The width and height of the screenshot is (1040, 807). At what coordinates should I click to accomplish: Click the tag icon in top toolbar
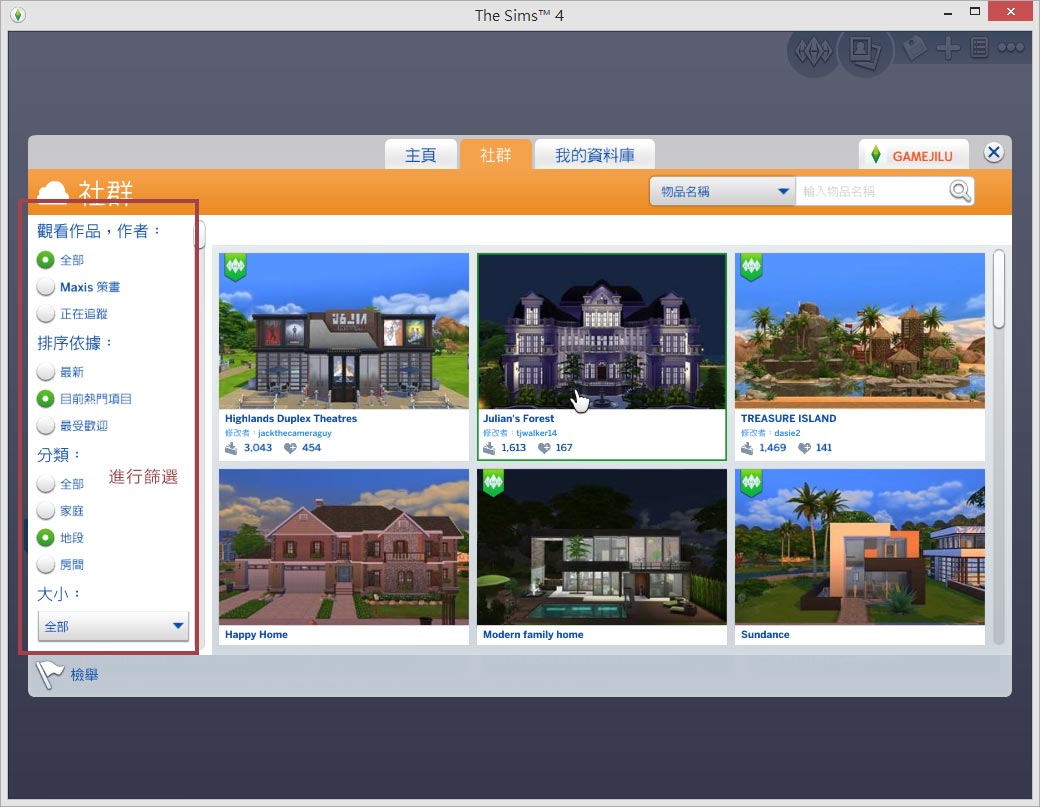(915, 48)
